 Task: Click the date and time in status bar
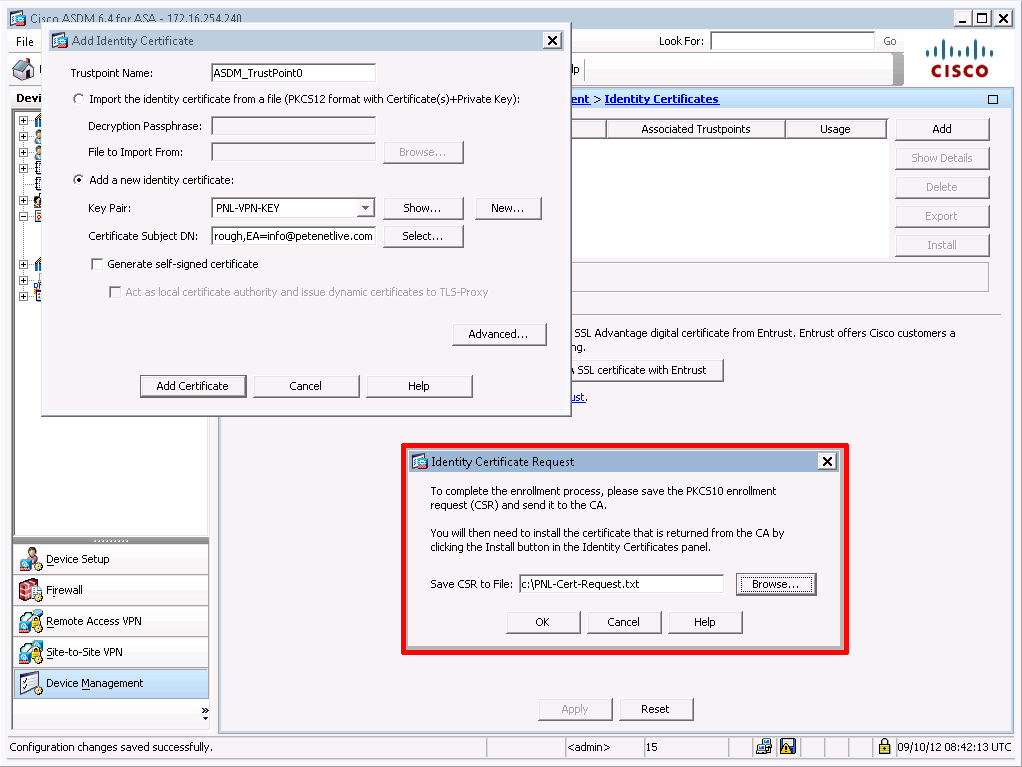pyautogui.click(x=954, y=747)
